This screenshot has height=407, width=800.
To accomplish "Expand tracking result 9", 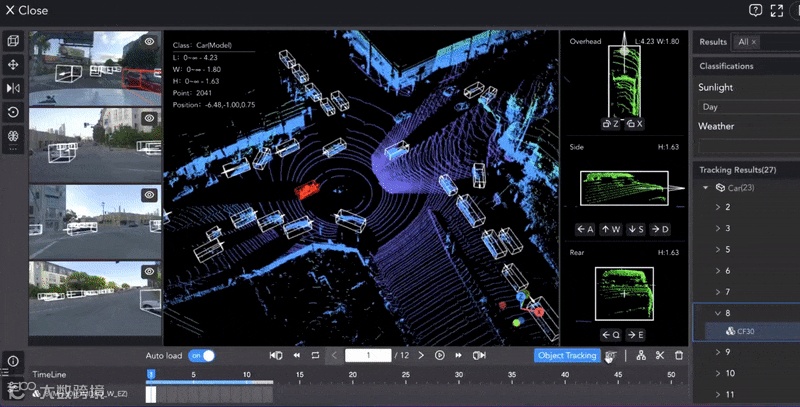I will click(x=718, y=352).
